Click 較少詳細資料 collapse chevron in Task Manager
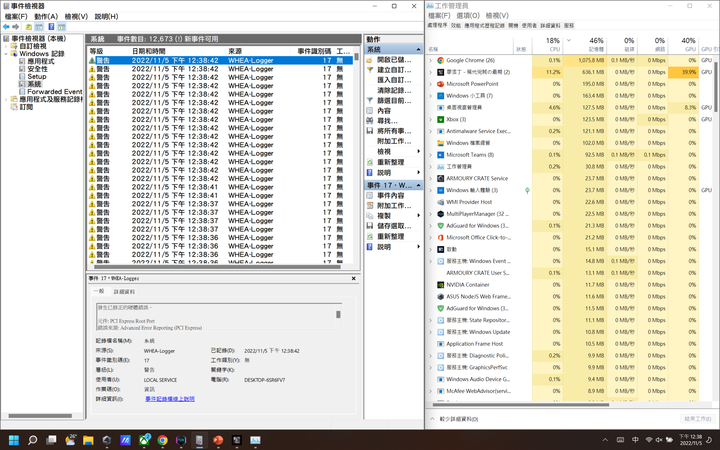This screenshot has height=450, width=720. pos(432,419)
